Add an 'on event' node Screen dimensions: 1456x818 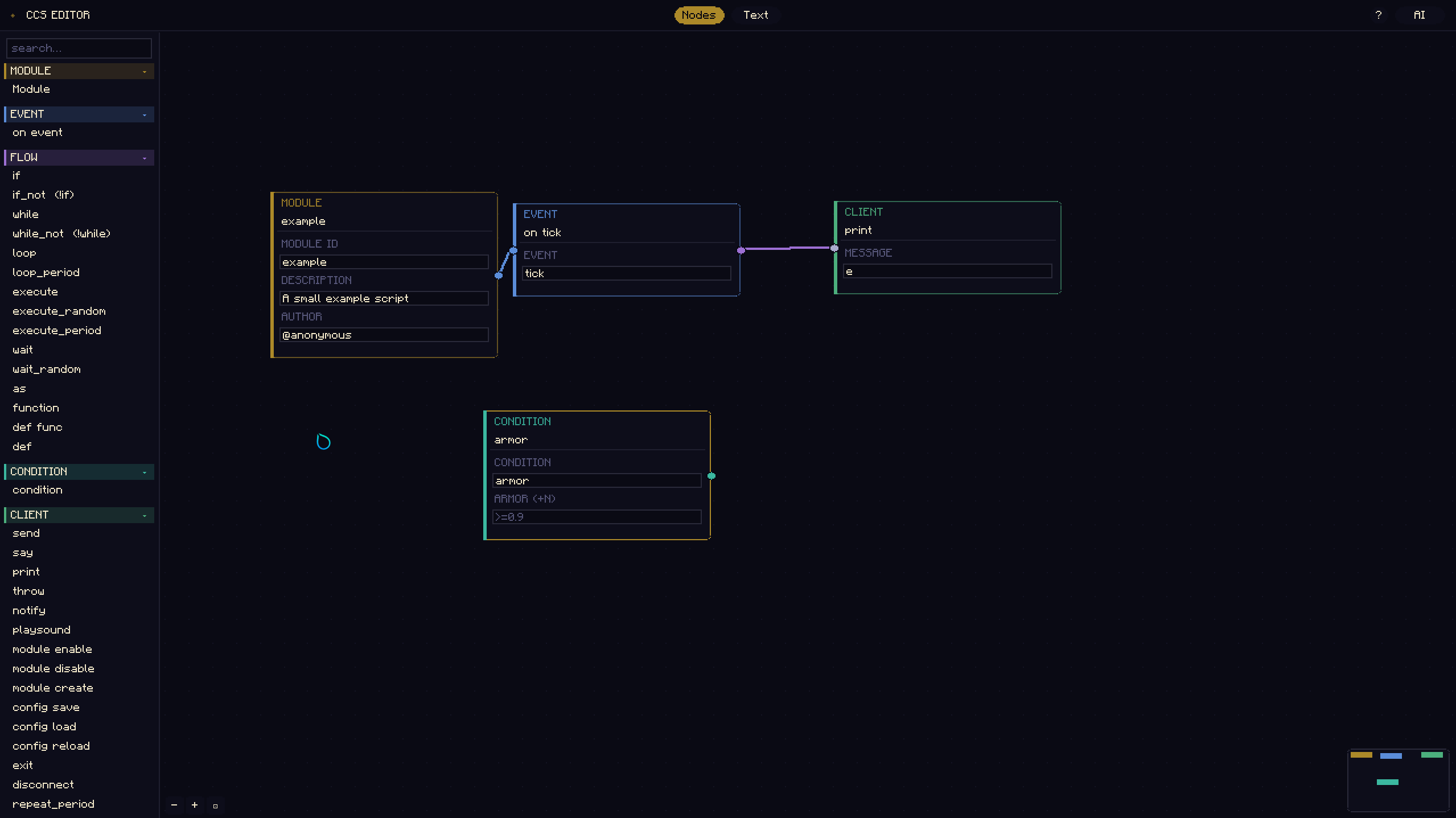click(x=79, y=133)
